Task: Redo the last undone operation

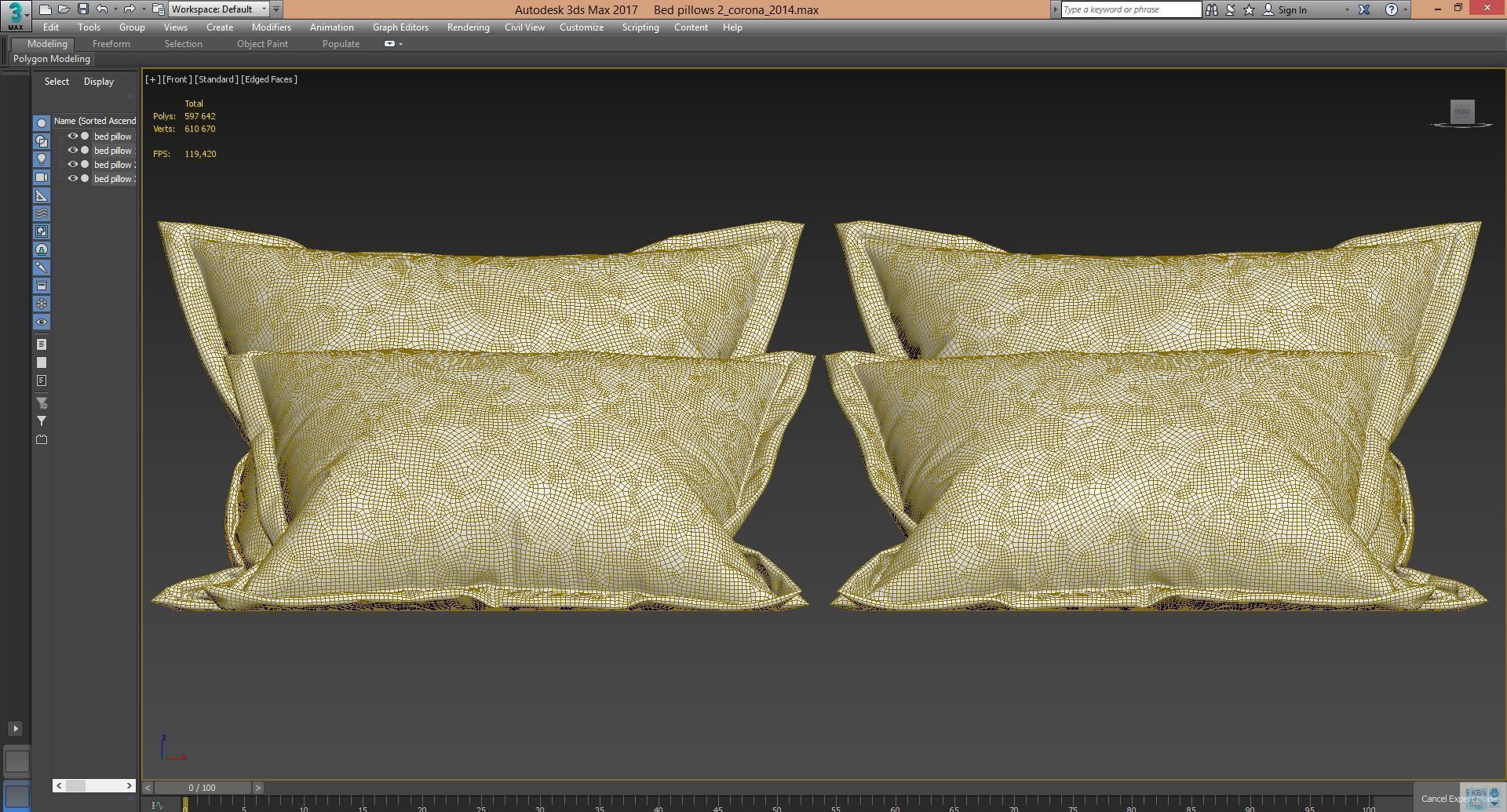Action: pyautogui.click(x=130, y=9)
